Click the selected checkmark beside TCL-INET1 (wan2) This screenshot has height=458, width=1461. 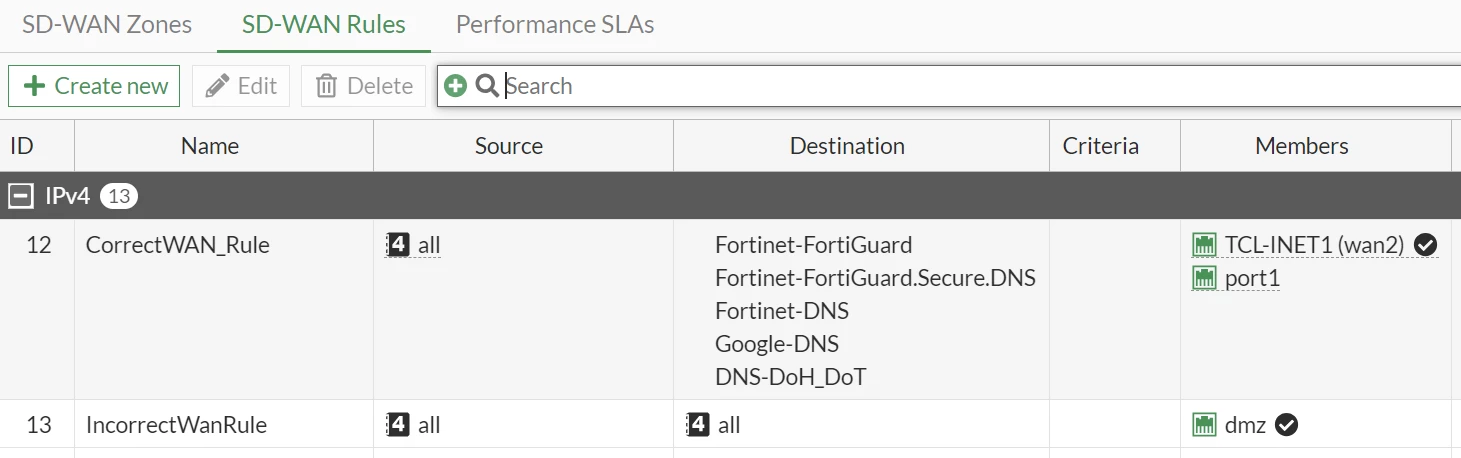[1426, 245]
